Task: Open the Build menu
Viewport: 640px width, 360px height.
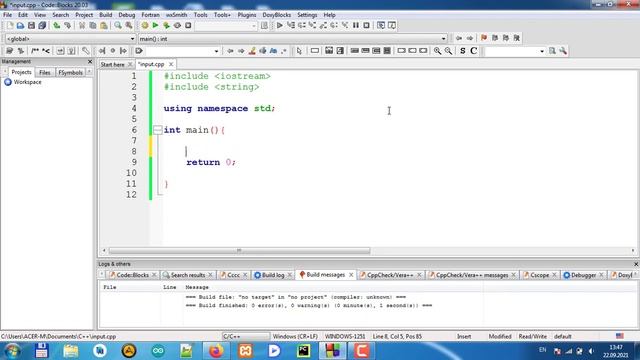Action: pyautogui.click(x=106, y=15)
